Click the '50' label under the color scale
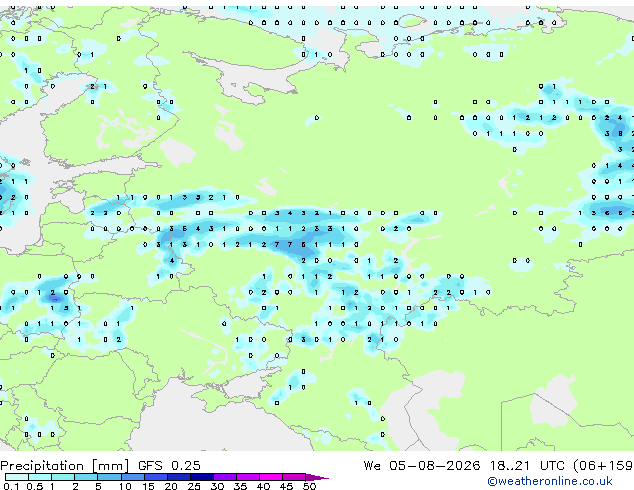Screen dimensions: 634x490 click(x=309, y=486)
